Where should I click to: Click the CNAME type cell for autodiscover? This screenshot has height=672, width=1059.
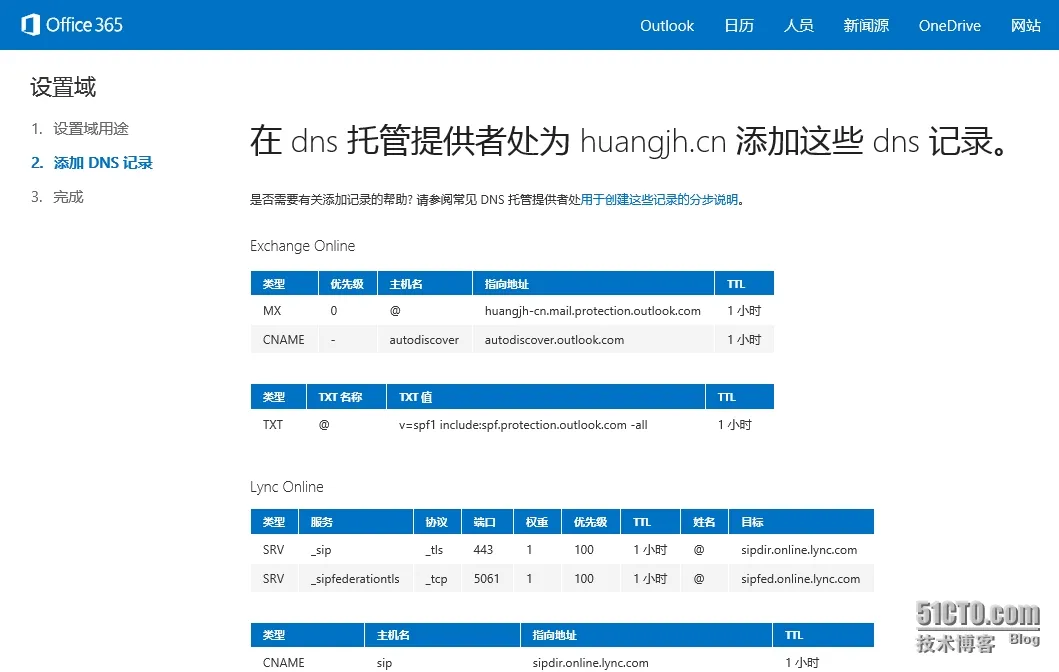(x=284, y=340)
